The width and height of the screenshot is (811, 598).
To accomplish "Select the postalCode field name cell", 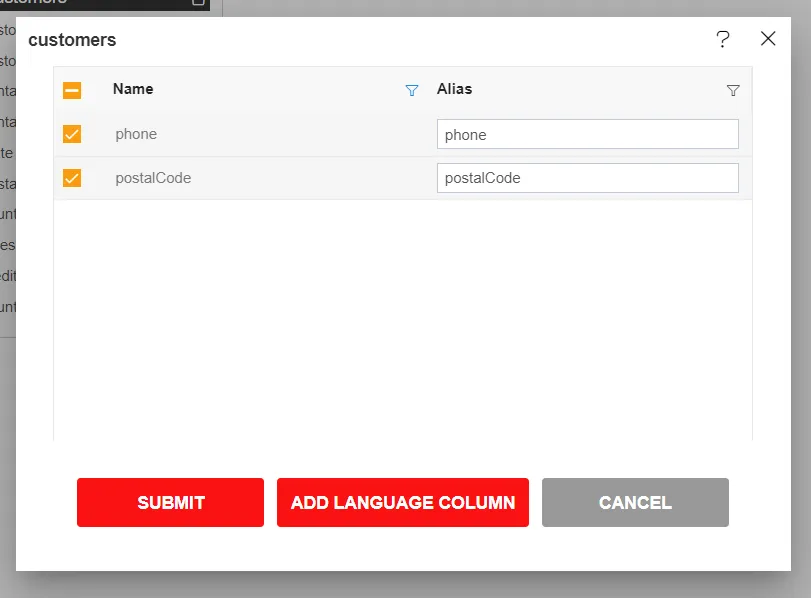I will (x=153, y=178).
